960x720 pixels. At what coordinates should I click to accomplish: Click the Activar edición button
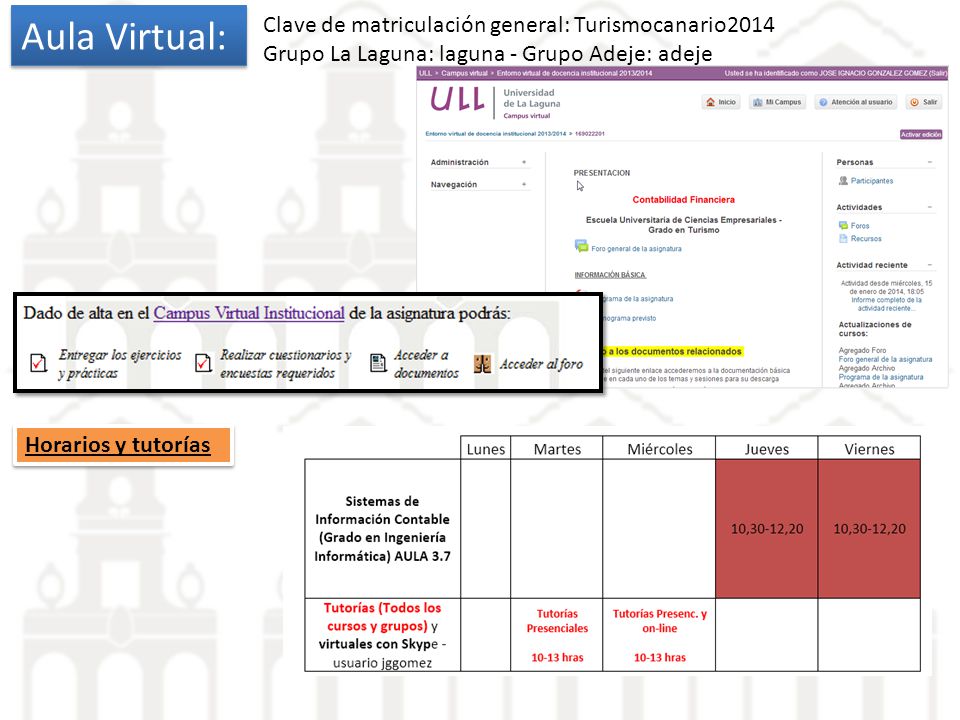[x=921, y=134]
